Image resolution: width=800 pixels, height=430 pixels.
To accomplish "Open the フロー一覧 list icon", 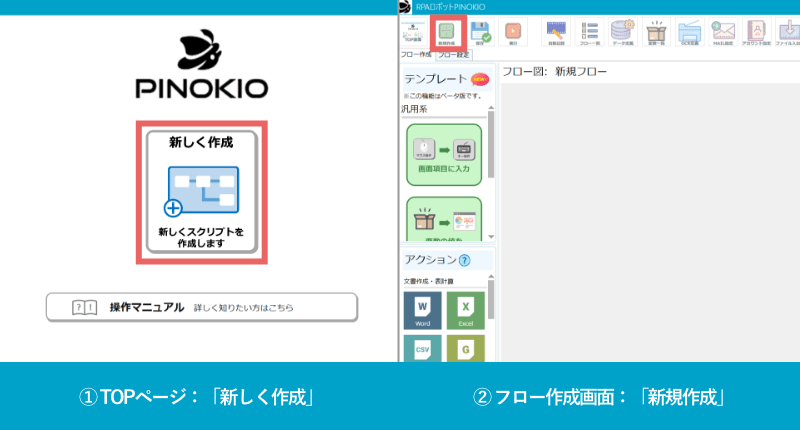I will pos(590,33).
